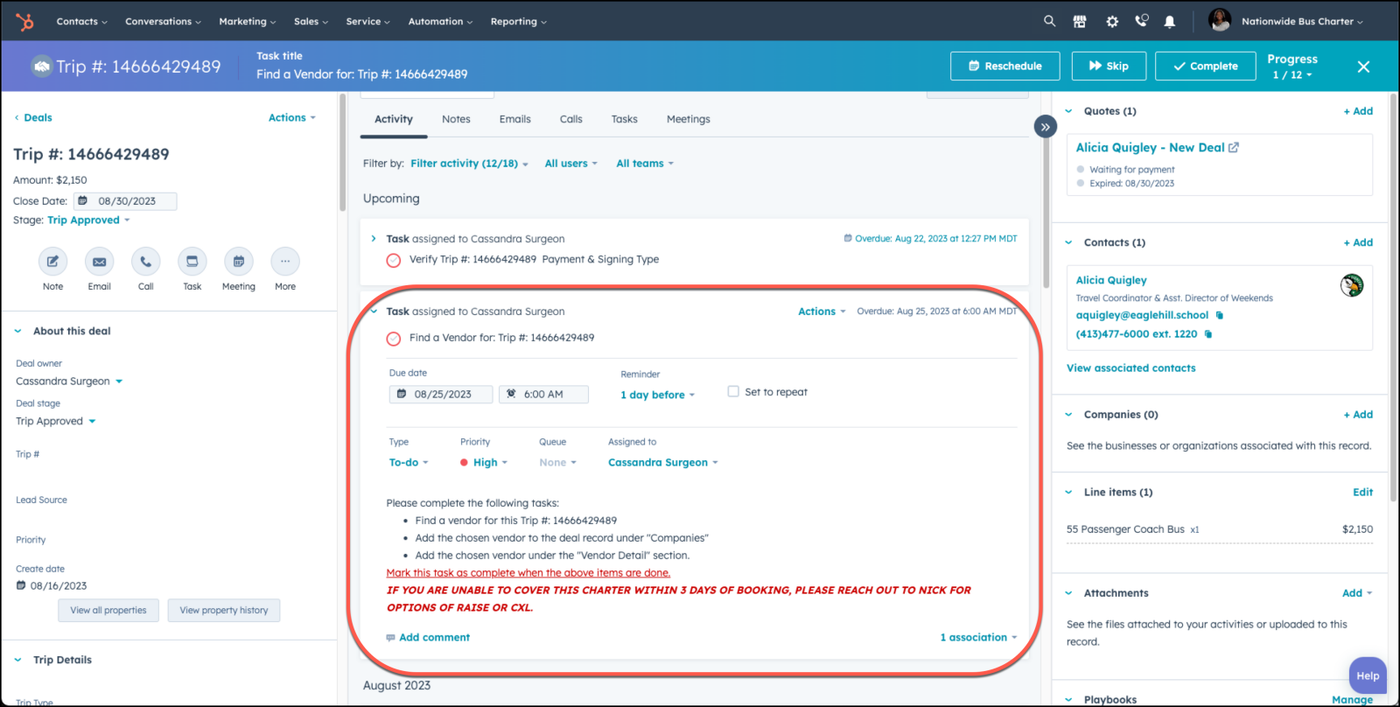The width and height of the screenshot is (1400, 707).
Task: Open the task Type To-do dropdown
Action: coord(409,463)
